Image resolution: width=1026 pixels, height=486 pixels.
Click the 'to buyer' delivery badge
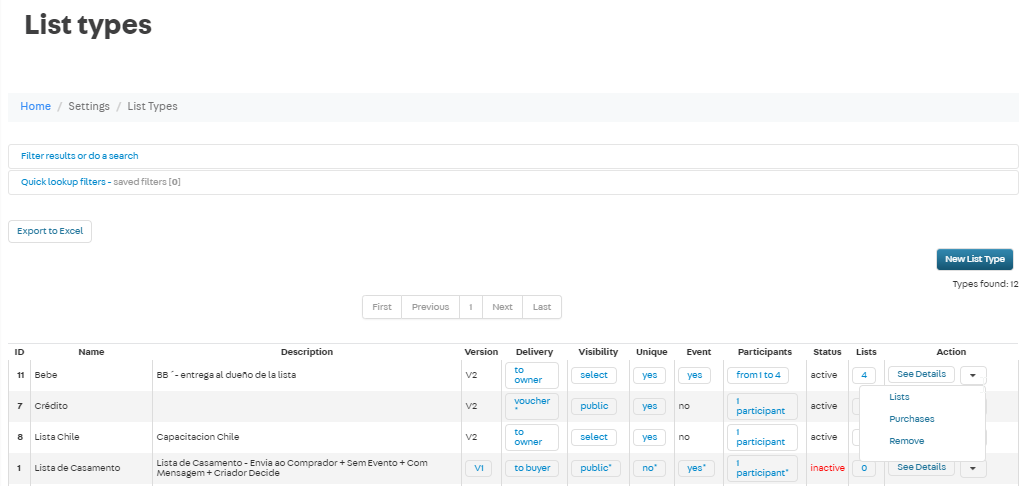click(531, 468)
